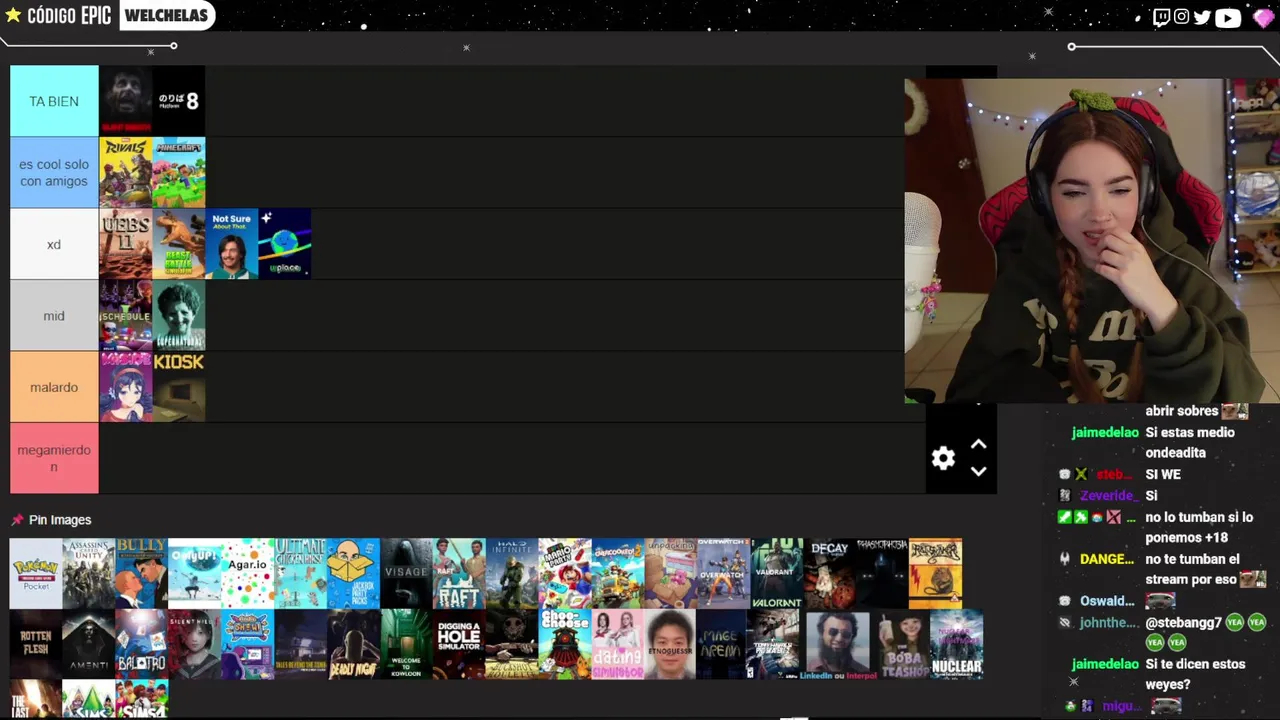Pick the Digging a Hole Simulator thumbnail
The image size is (1280, 720).
(x=459, y=645)
